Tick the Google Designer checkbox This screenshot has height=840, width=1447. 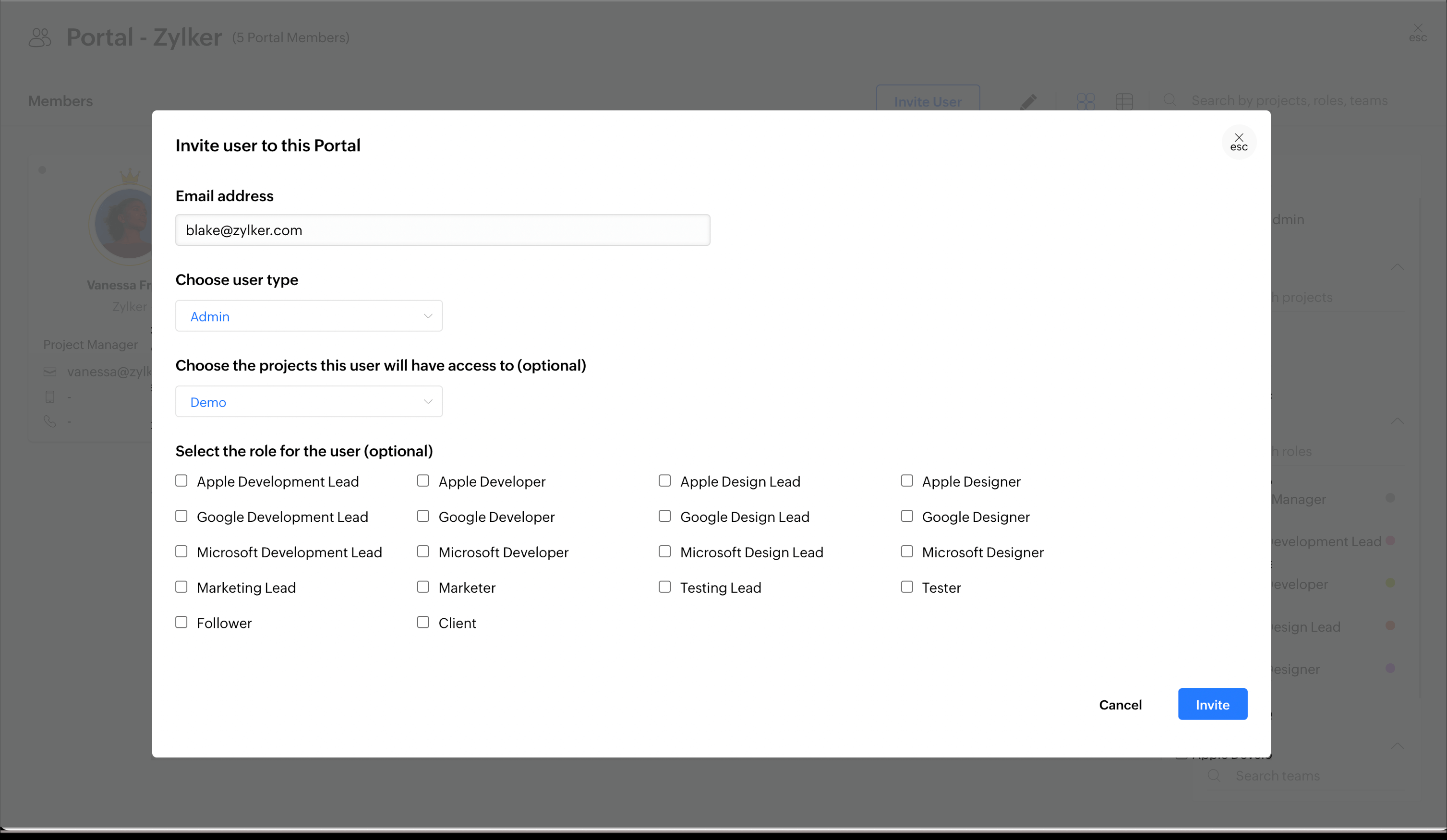(x=907, y=516)
